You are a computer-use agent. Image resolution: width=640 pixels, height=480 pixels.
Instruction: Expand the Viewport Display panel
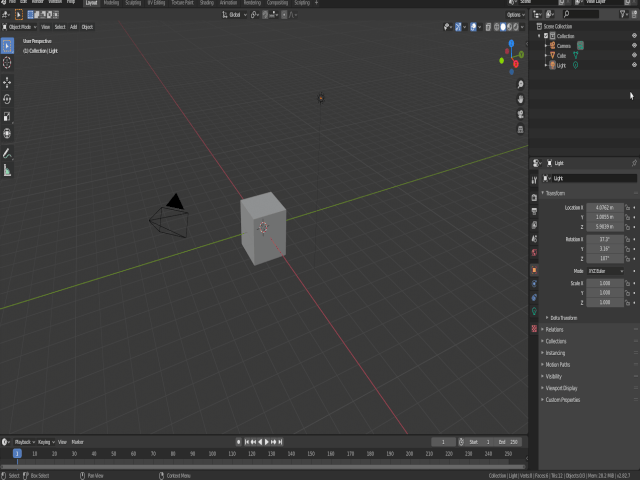point(559,388)
